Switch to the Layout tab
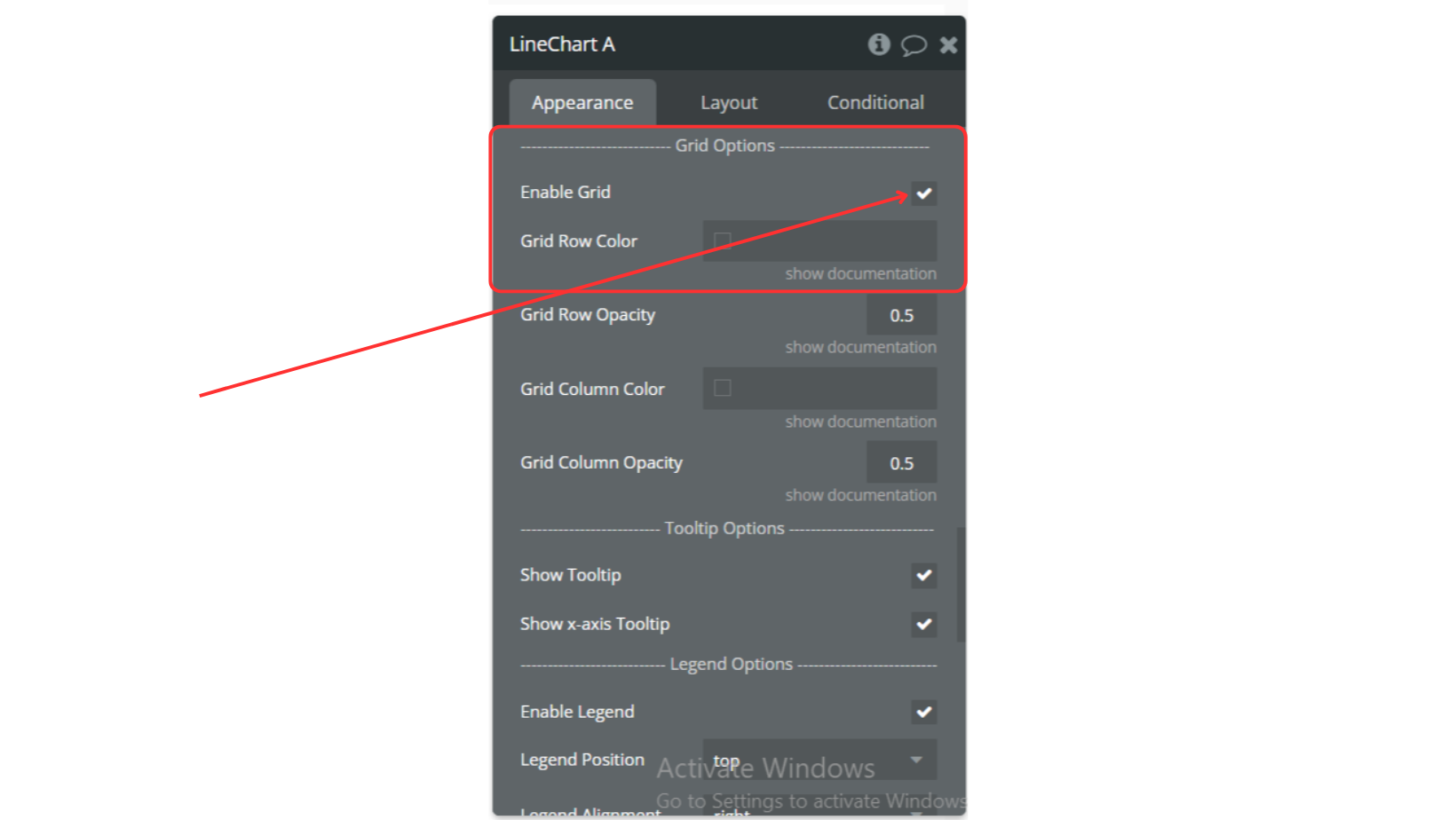The width and height of the screenshot is (1456, 820). point(729,103)
